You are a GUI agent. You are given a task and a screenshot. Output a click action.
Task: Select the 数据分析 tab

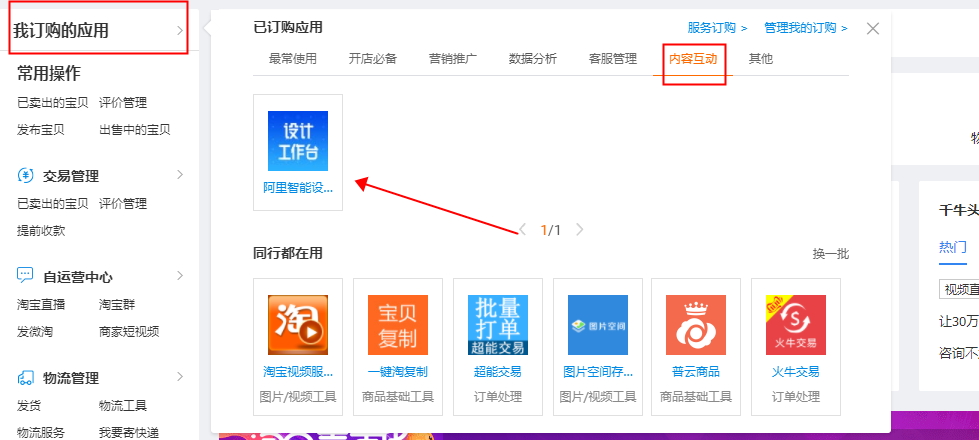click(x=533, y=59)
